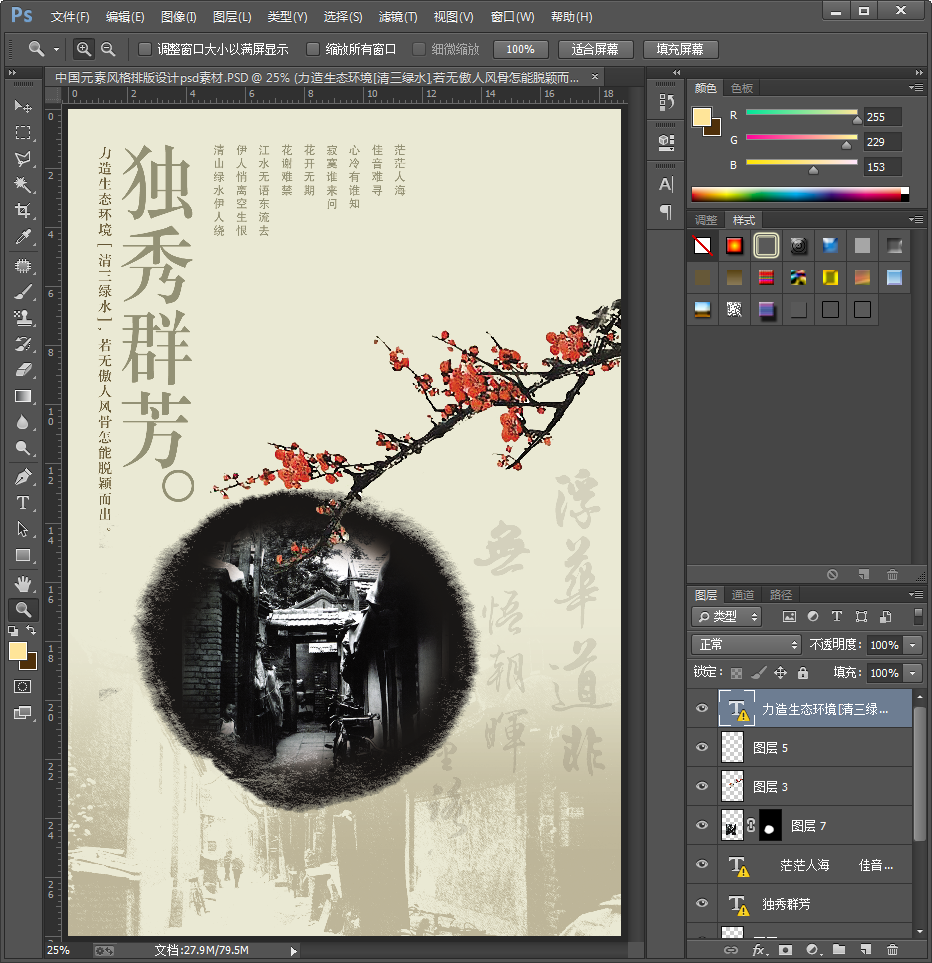Screen dimensions: 932x963
Task: Open the blend mode 正常 dropdown
Action: 746,644
